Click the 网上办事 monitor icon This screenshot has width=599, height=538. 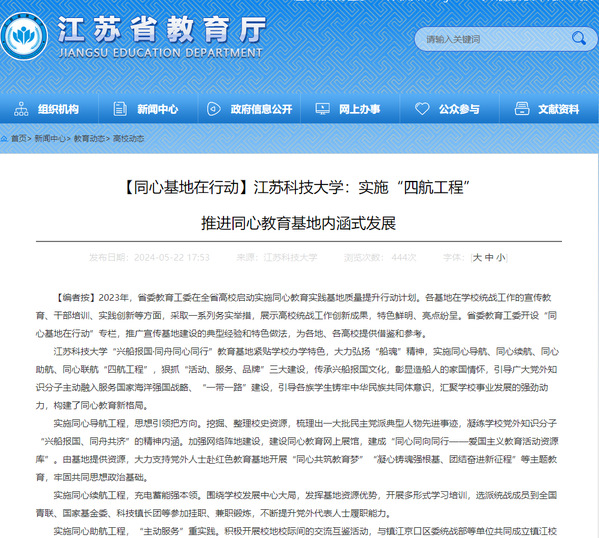(322, 109)
